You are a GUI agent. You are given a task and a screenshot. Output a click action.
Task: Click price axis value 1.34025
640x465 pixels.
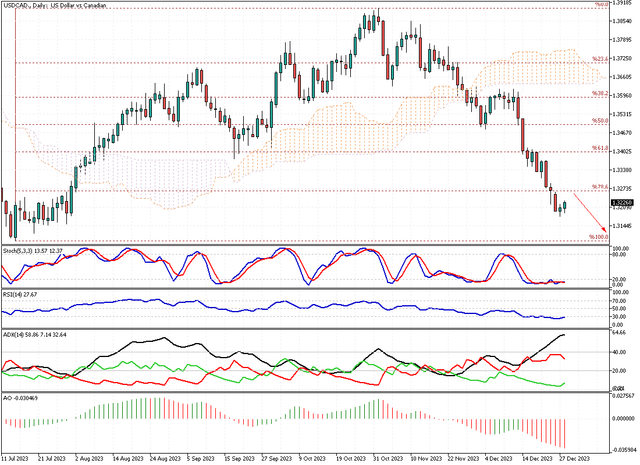(x=622, y=151)
